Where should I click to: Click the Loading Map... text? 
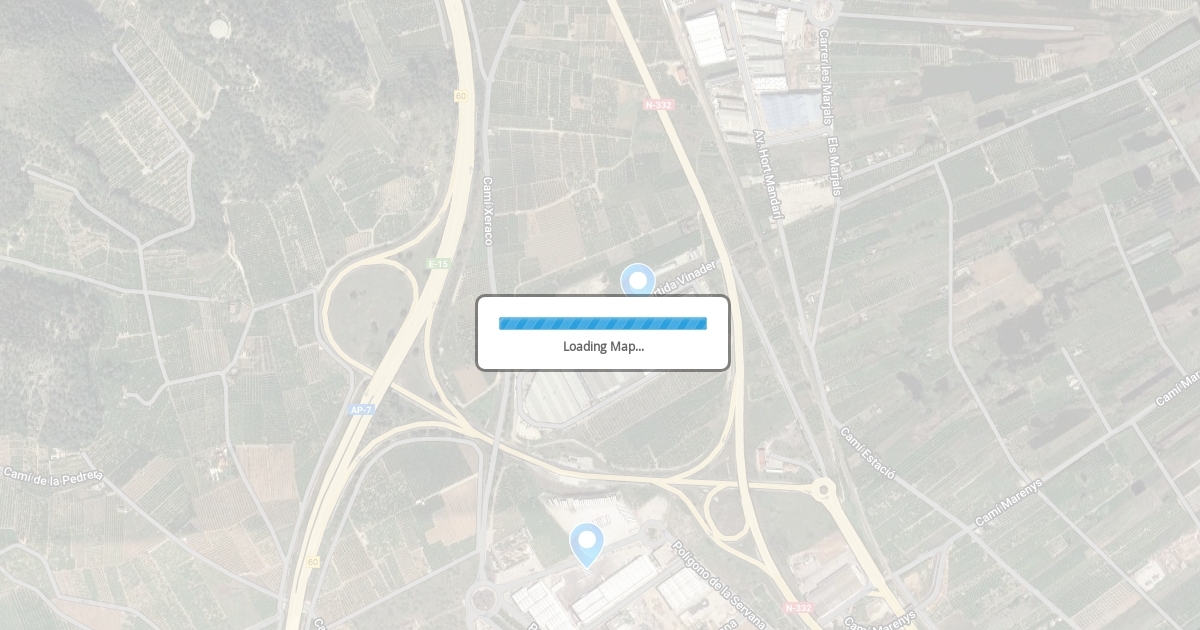click(x=603, y=346)
